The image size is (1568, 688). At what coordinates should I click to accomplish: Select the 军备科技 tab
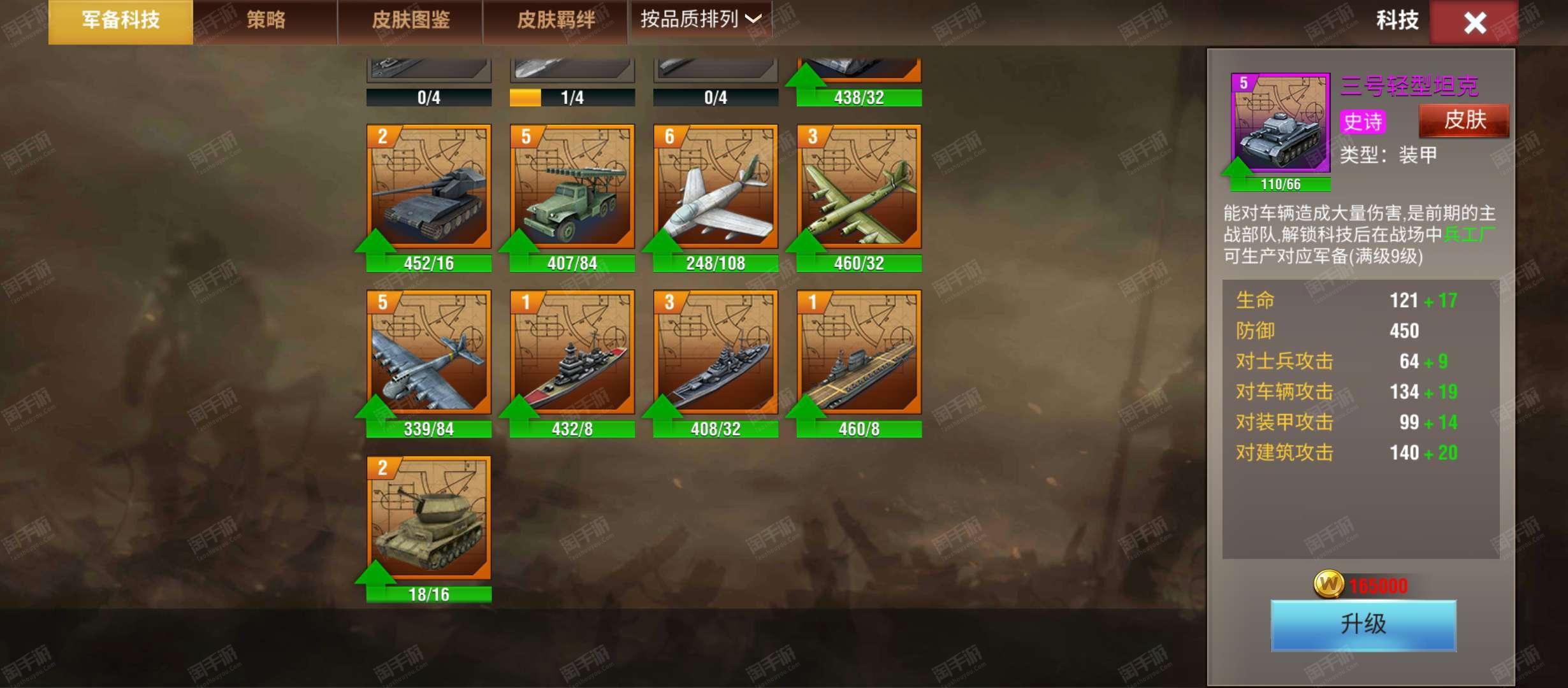coord(120,21)
